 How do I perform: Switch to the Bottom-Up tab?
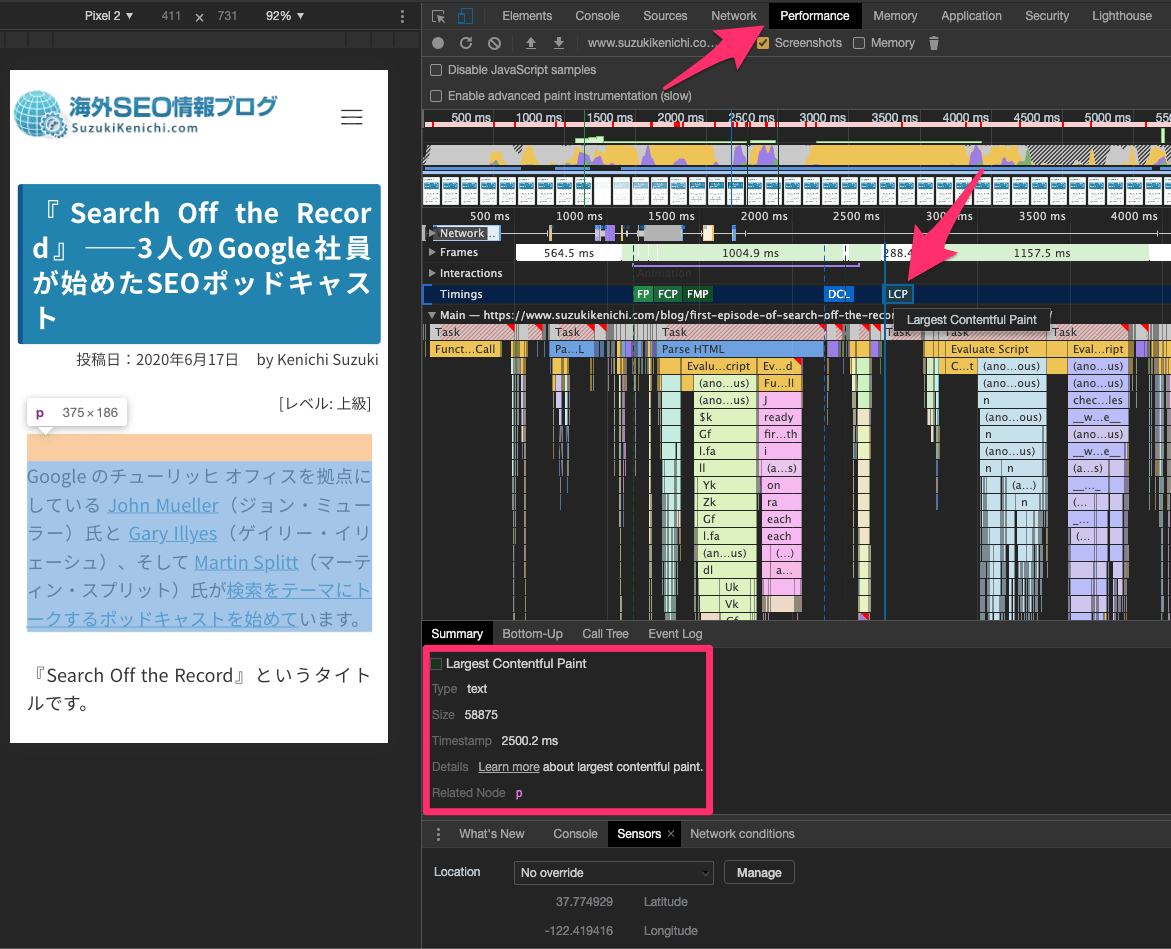[x=532, y=634]
